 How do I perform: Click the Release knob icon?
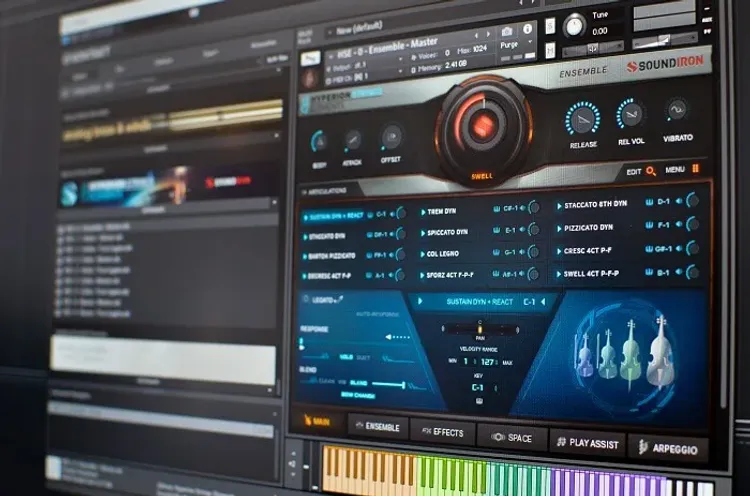(583, 119)
